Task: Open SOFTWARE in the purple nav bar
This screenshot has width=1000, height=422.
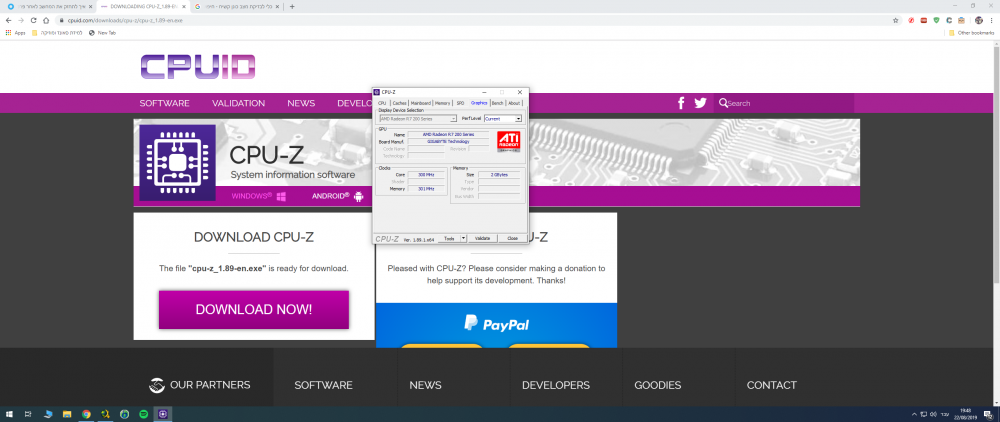Action: 165,103
